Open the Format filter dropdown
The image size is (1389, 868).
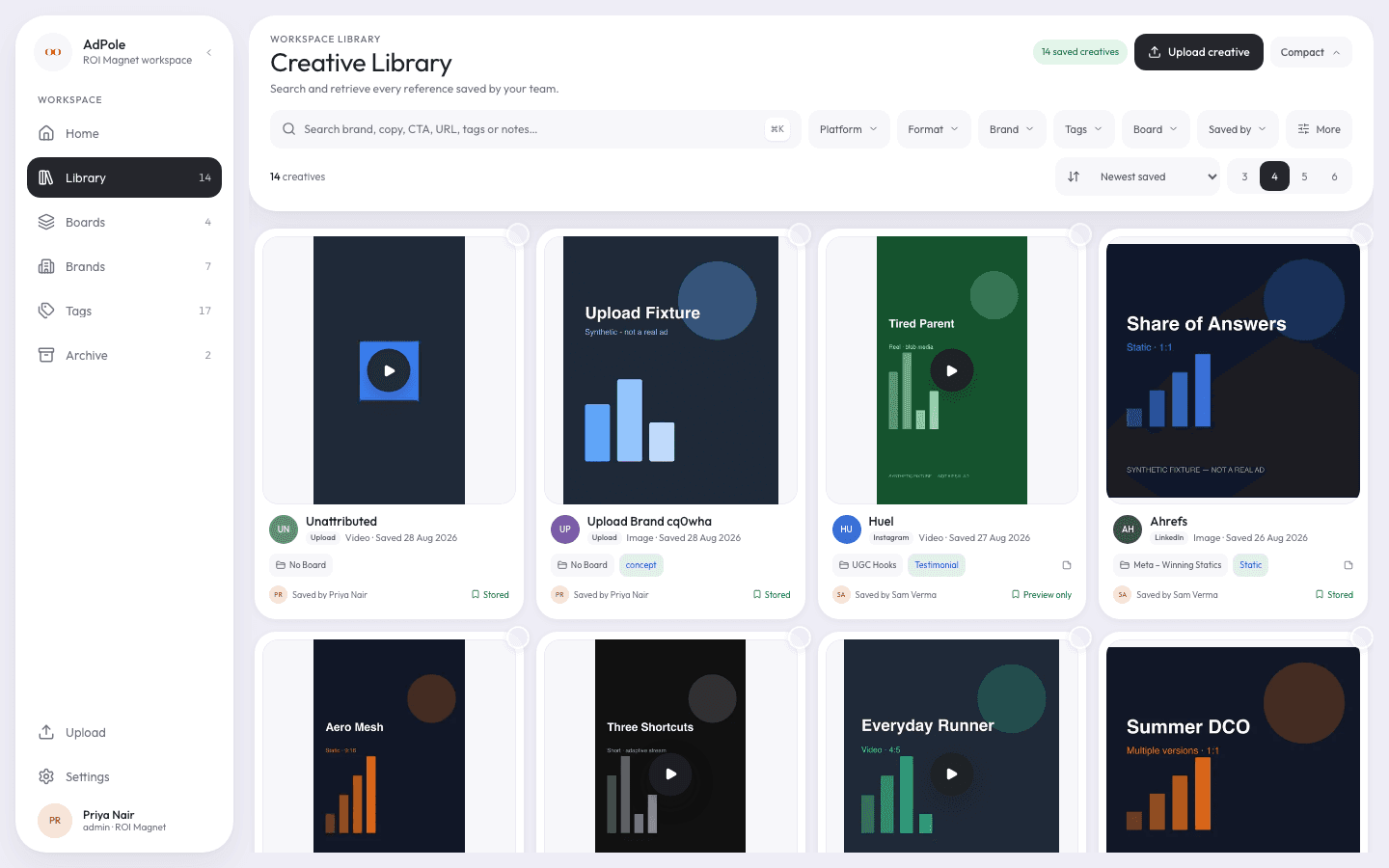(x=934, y=129)
